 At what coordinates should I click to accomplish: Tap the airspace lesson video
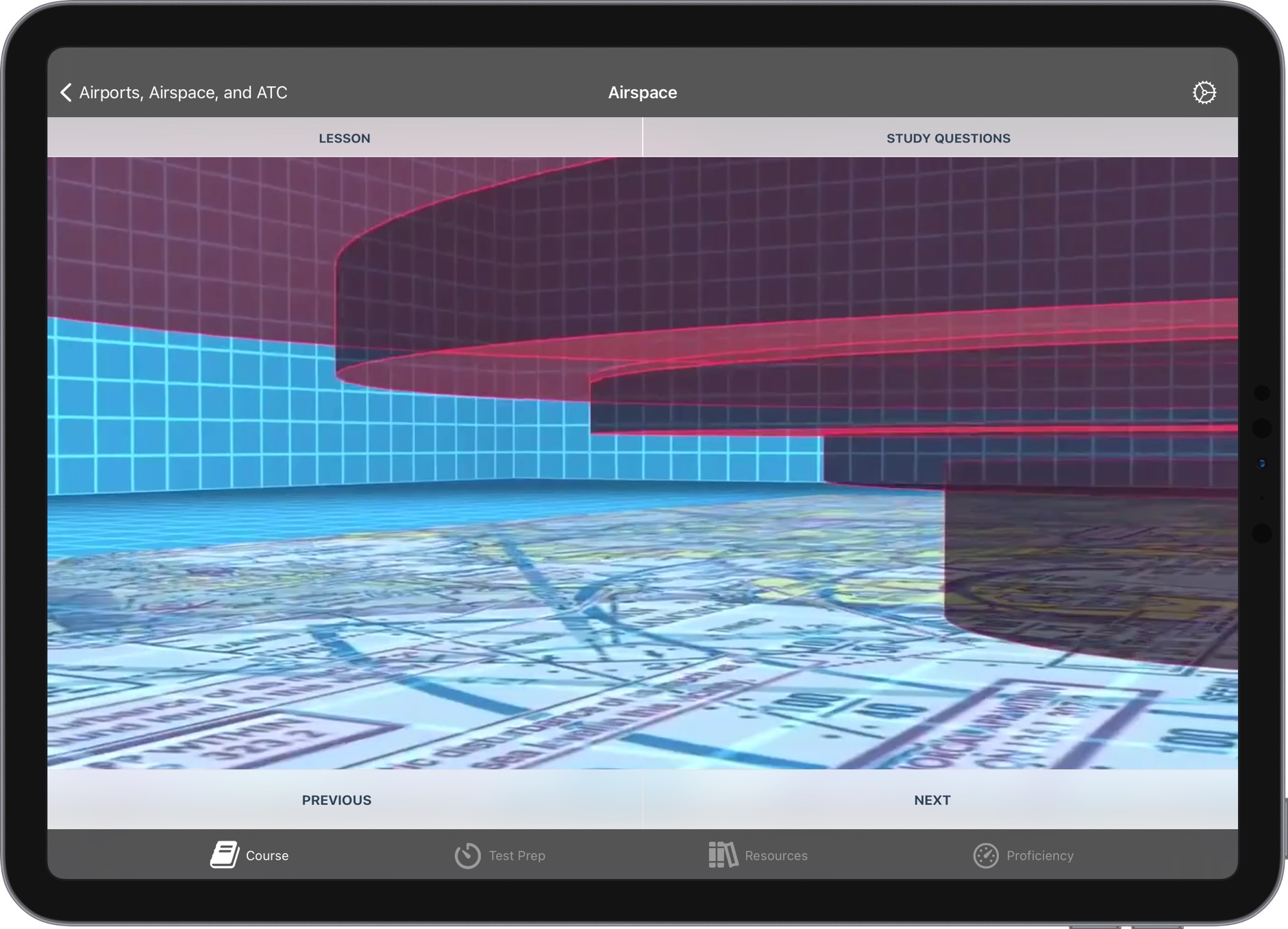(x=642, y=462)
